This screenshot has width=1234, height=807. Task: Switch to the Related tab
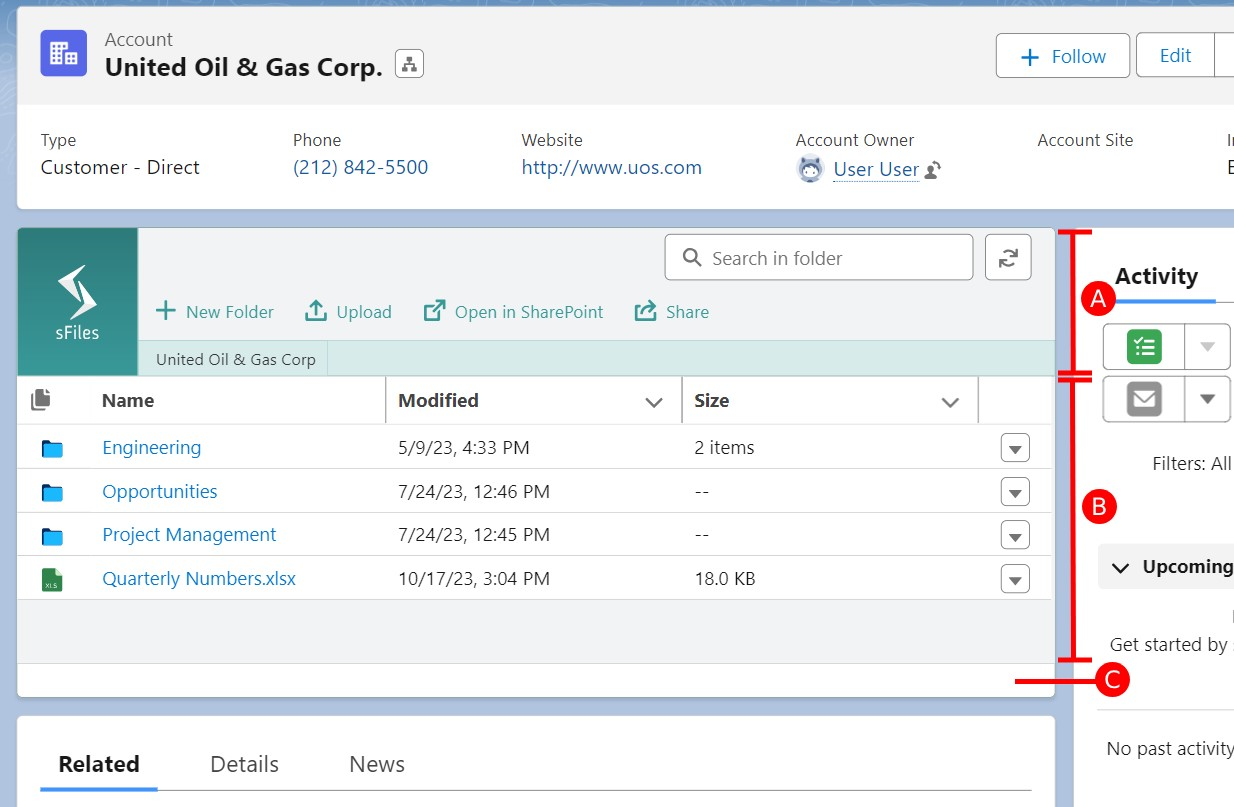click(x=99, y=765)
